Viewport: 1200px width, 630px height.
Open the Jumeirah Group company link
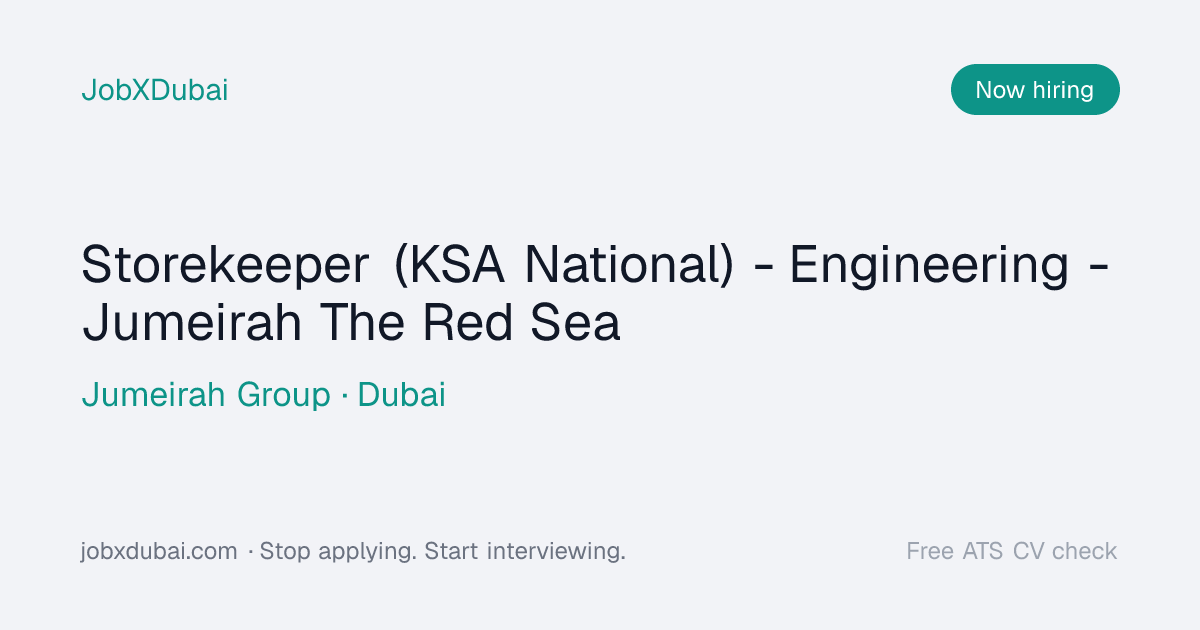click(x=206, y=395)
